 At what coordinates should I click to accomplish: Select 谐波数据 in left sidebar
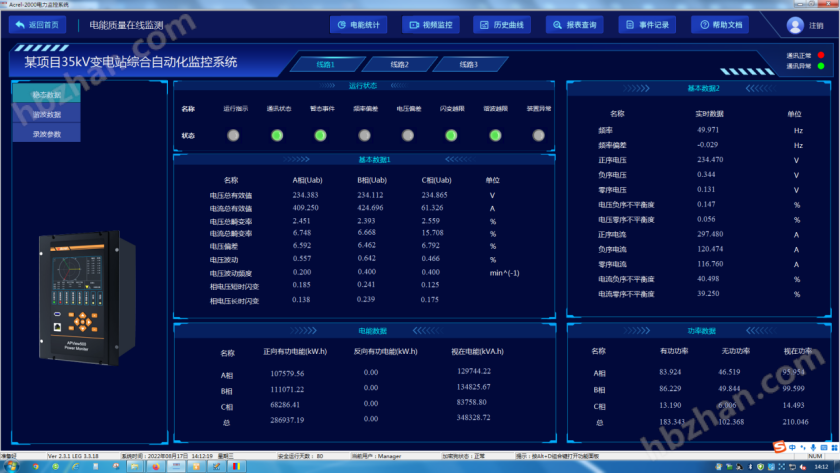click(x=46, y=115)
